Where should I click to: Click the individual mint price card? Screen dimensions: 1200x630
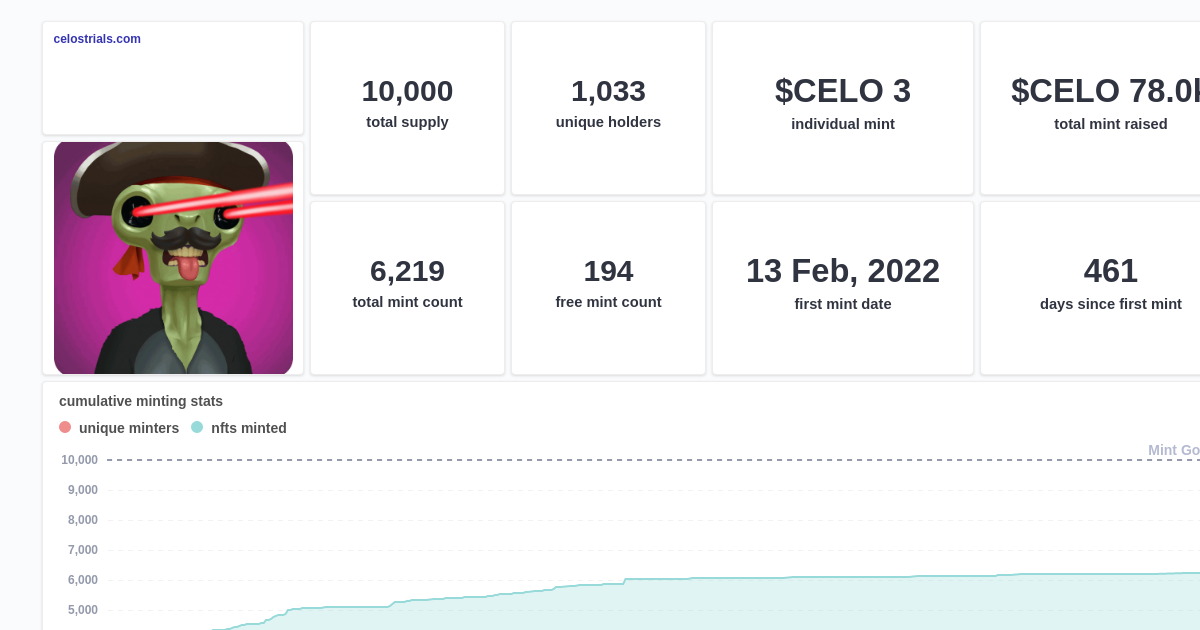click(842, 105)
